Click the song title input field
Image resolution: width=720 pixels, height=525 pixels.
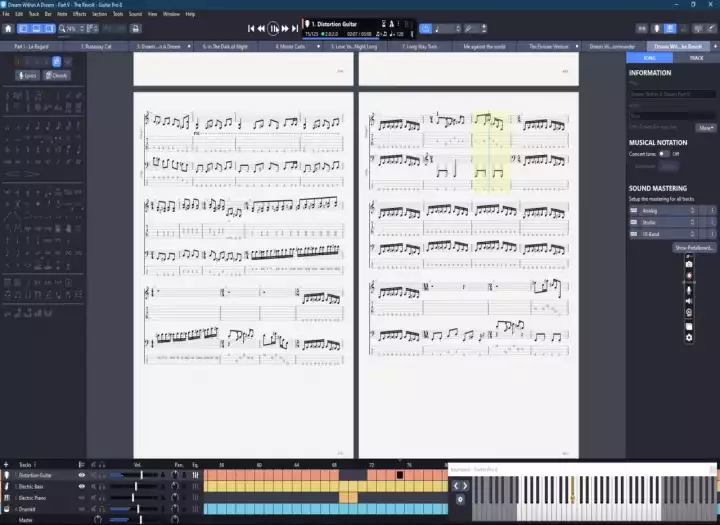672,94
